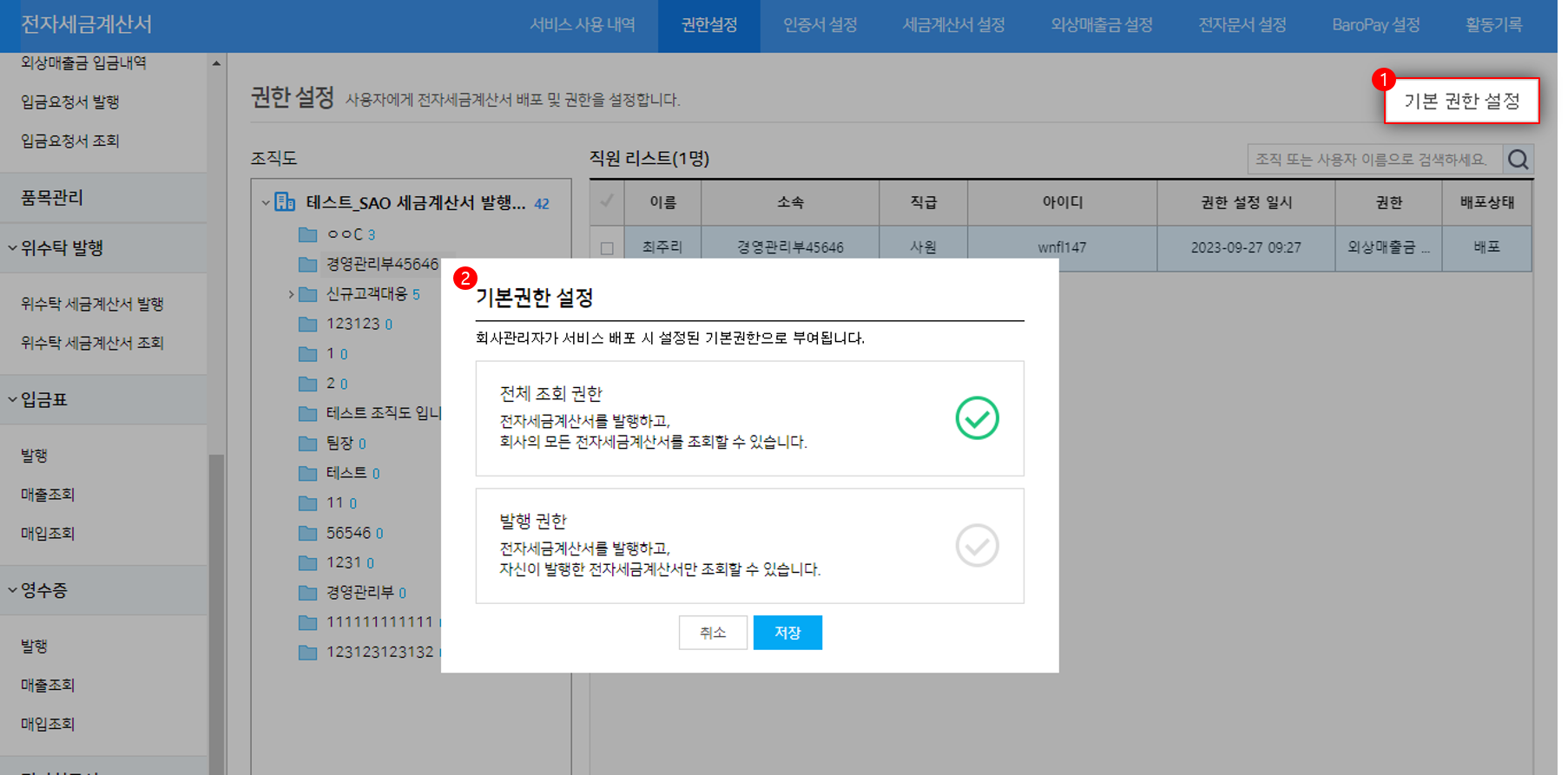Click the folder icon next to 1231
Screen dimensions: 1568x775
[x=307, y=562]
